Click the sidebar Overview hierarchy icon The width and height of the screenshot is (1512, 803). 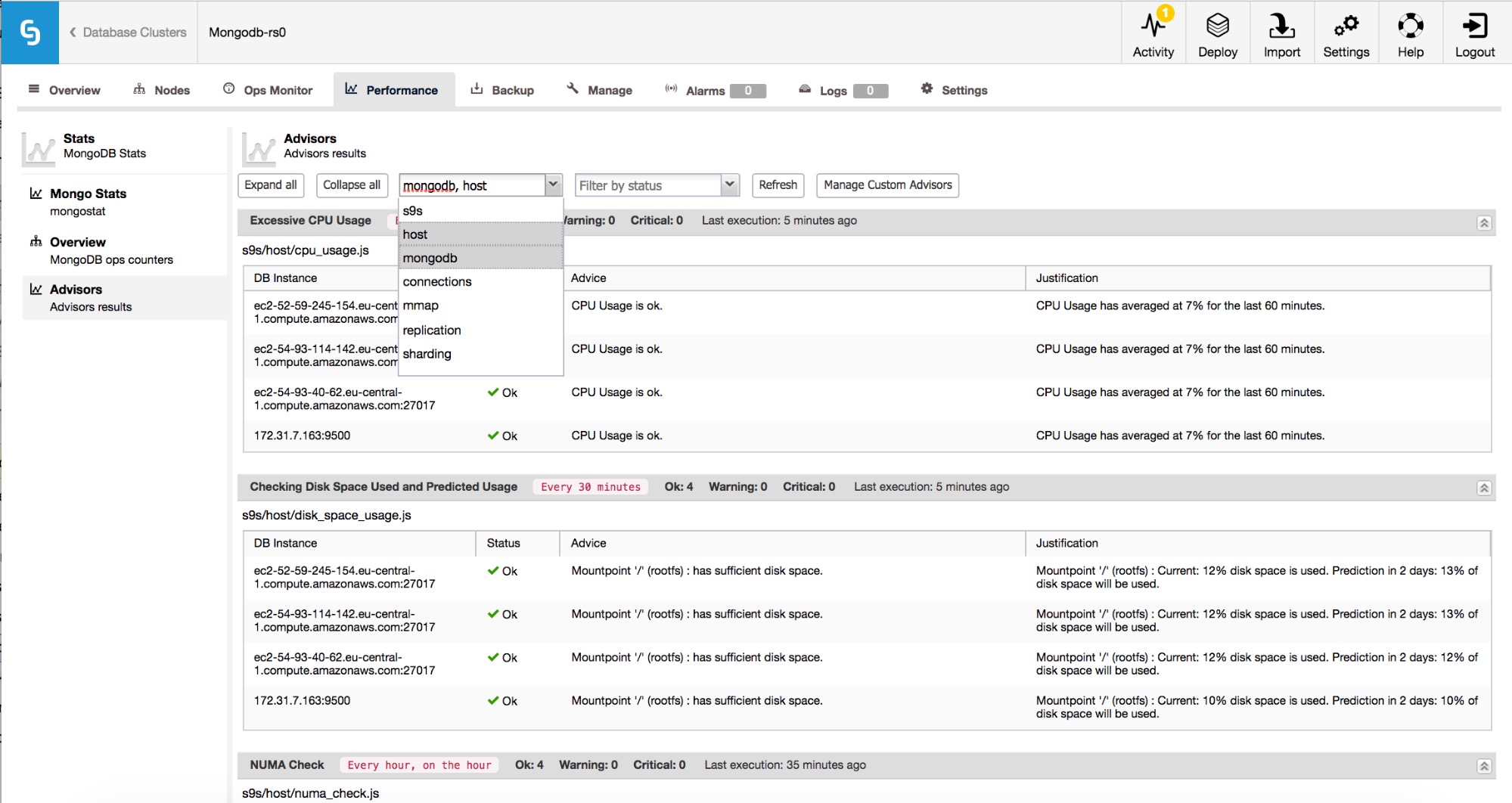click(36, 241)
